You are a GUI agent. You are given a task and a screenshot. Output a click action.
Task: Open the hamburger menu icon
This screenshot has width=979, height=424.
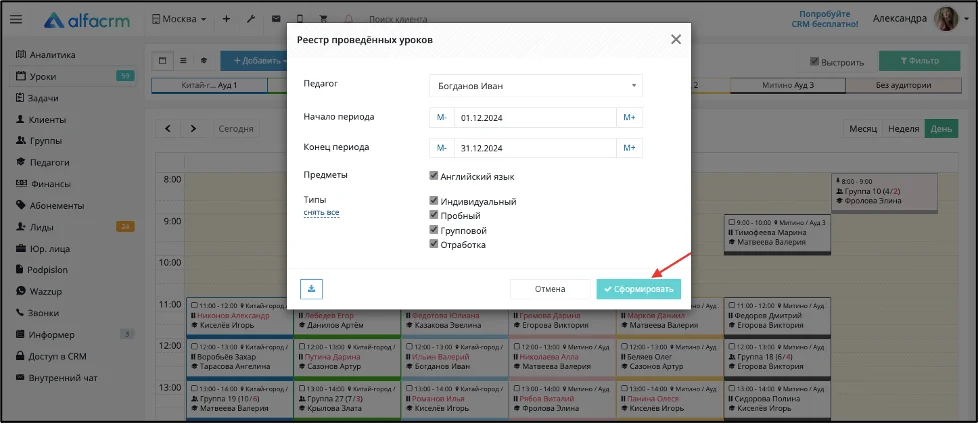(x=16, y=19)
